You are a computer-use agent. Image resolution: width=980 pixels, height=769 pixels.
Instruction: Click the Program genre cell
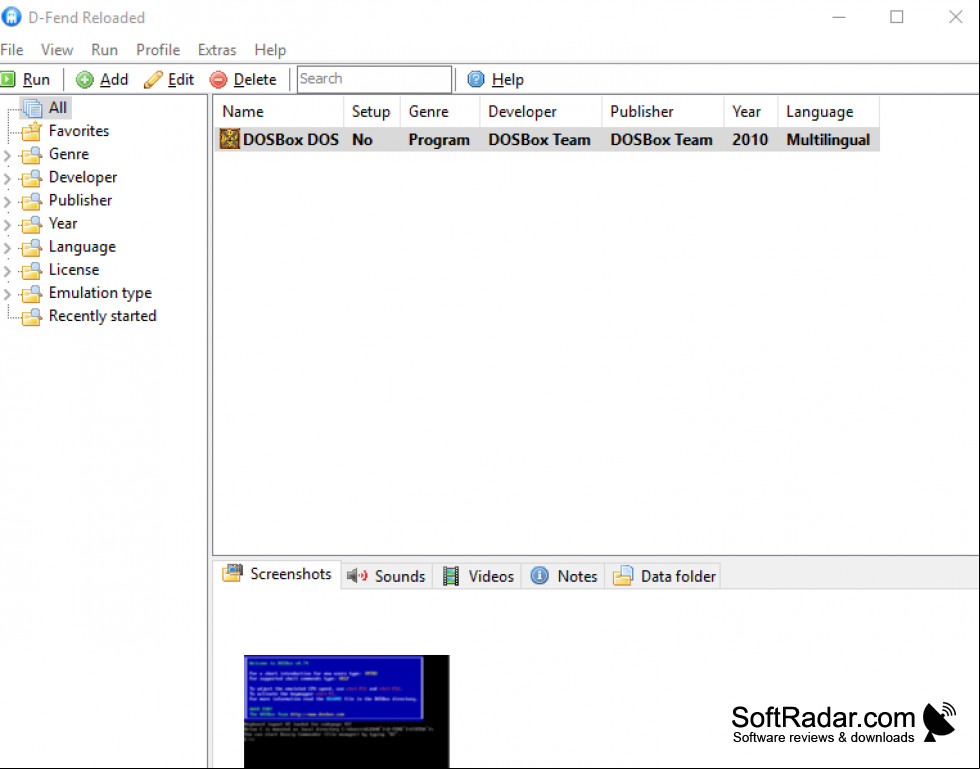pos(439,139)
